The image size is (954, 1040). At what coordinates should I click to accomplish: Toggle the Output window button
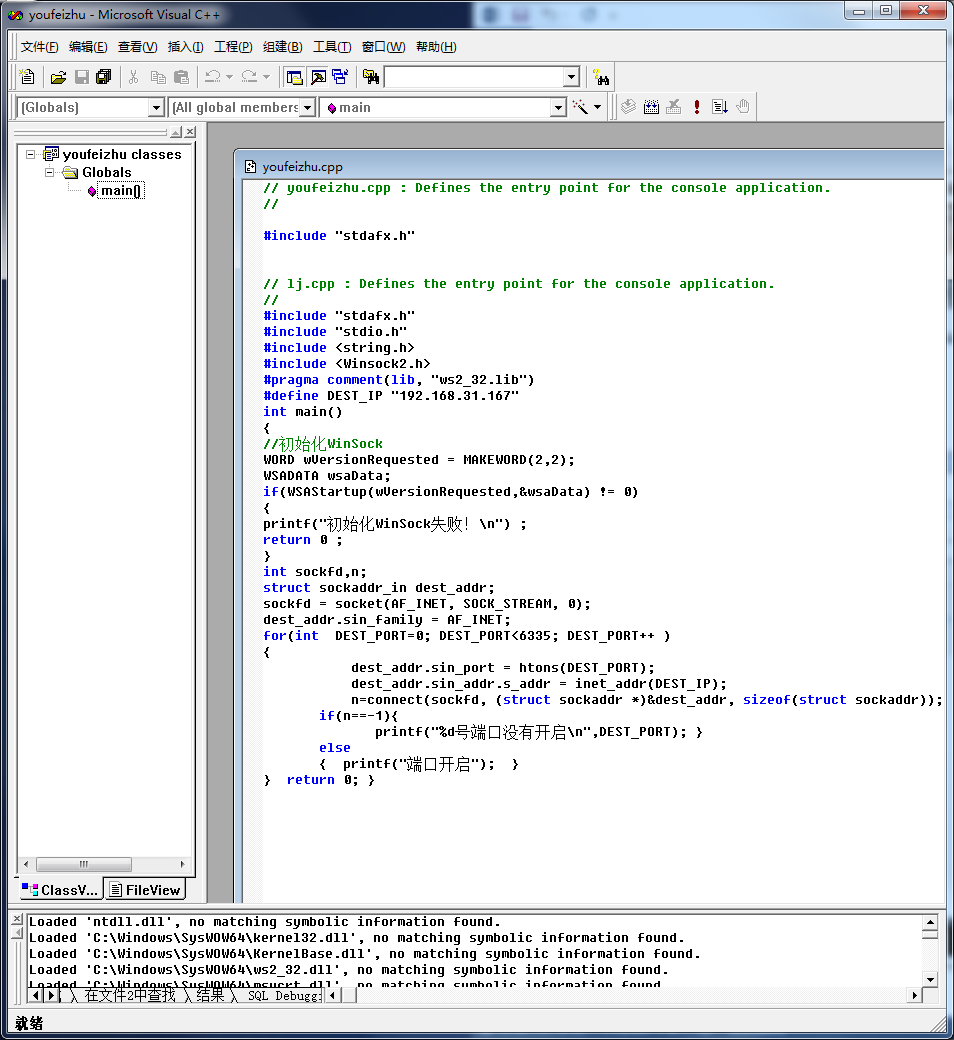click(317, 77)
